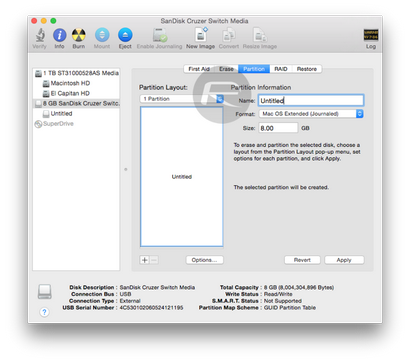Click the green zoom window button
Image resolution: width=410 pixels, height=362 pixels.
[x=53, y=21]
